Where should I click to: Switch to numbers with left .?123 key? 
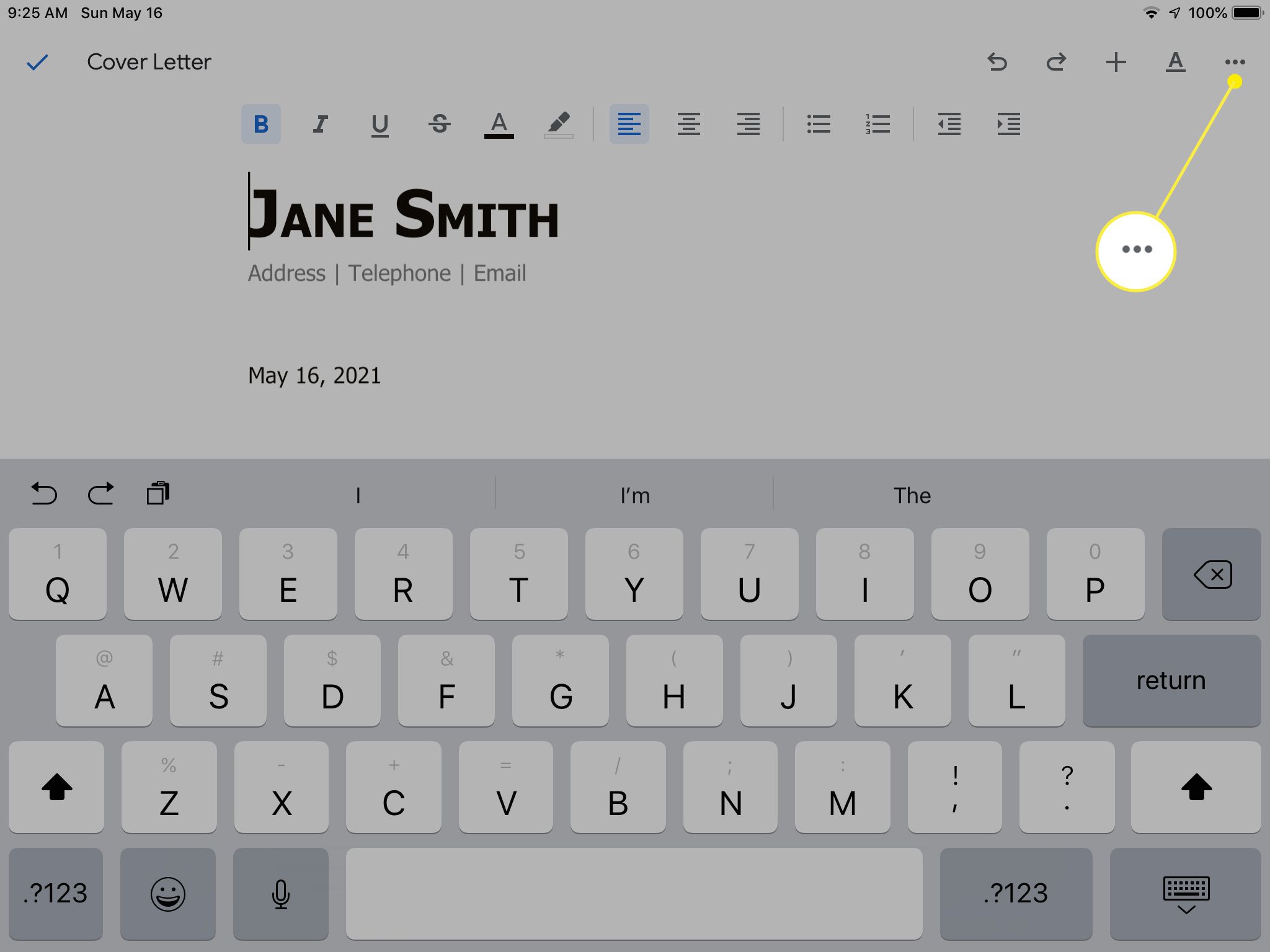pos(56,894)
